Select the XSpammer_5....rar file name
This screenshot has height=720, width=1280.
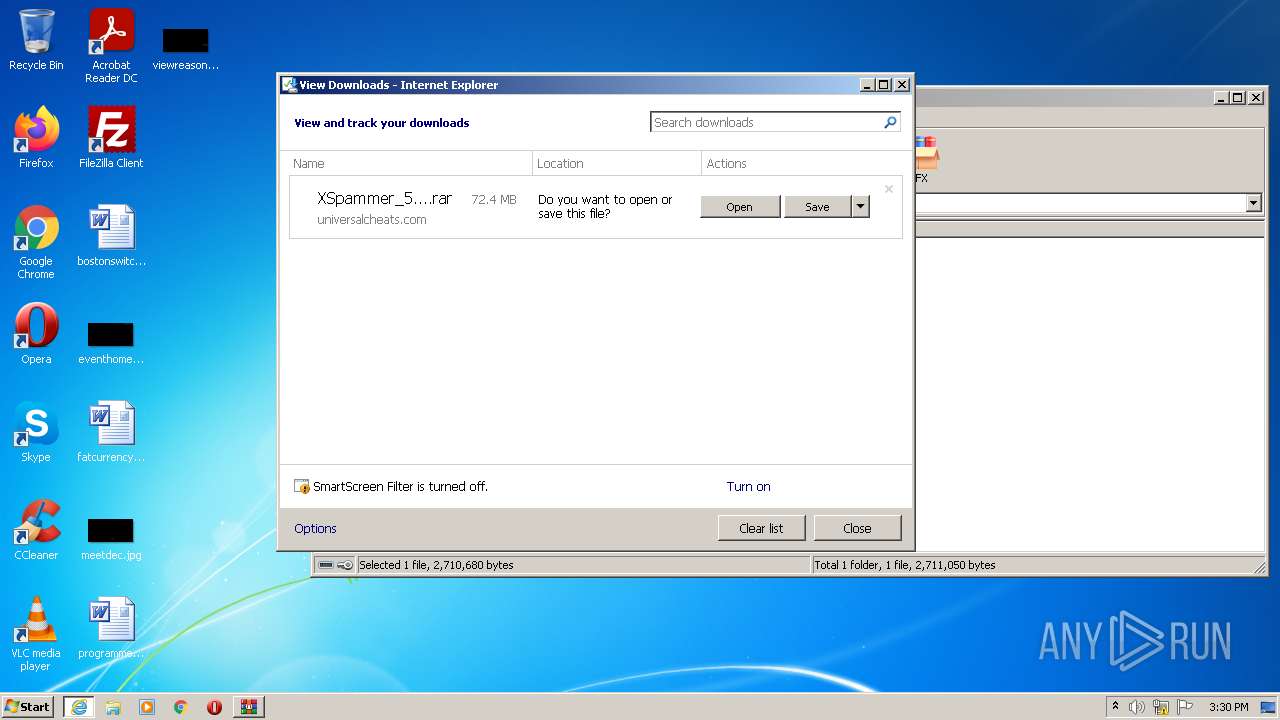pos(384,199)
